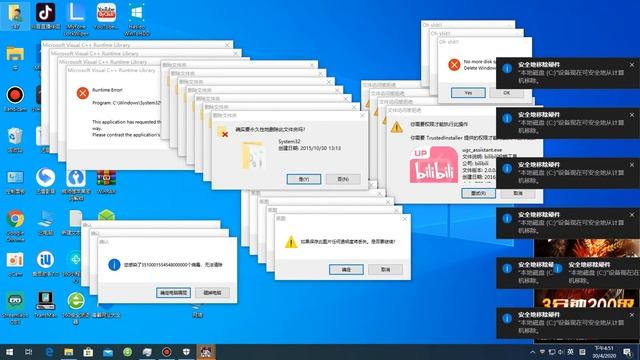Click 取消 in the TrustedInstaller permission dialog
Image resolution: width=640 pixels, height=360 pixels.
pos(518,193)
